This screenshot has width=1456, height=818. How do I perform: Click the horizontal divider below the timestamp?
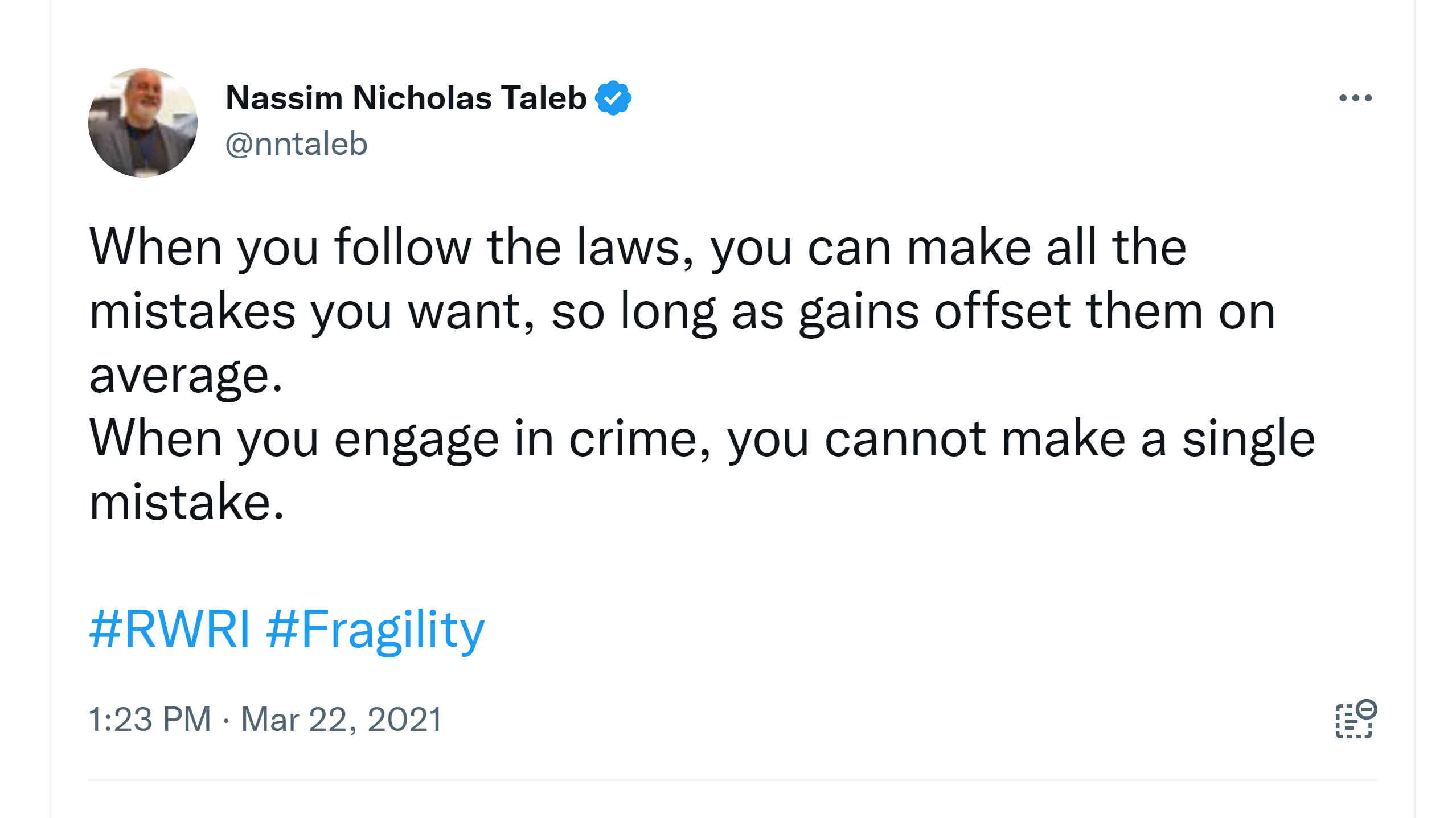tap(732, 779)
